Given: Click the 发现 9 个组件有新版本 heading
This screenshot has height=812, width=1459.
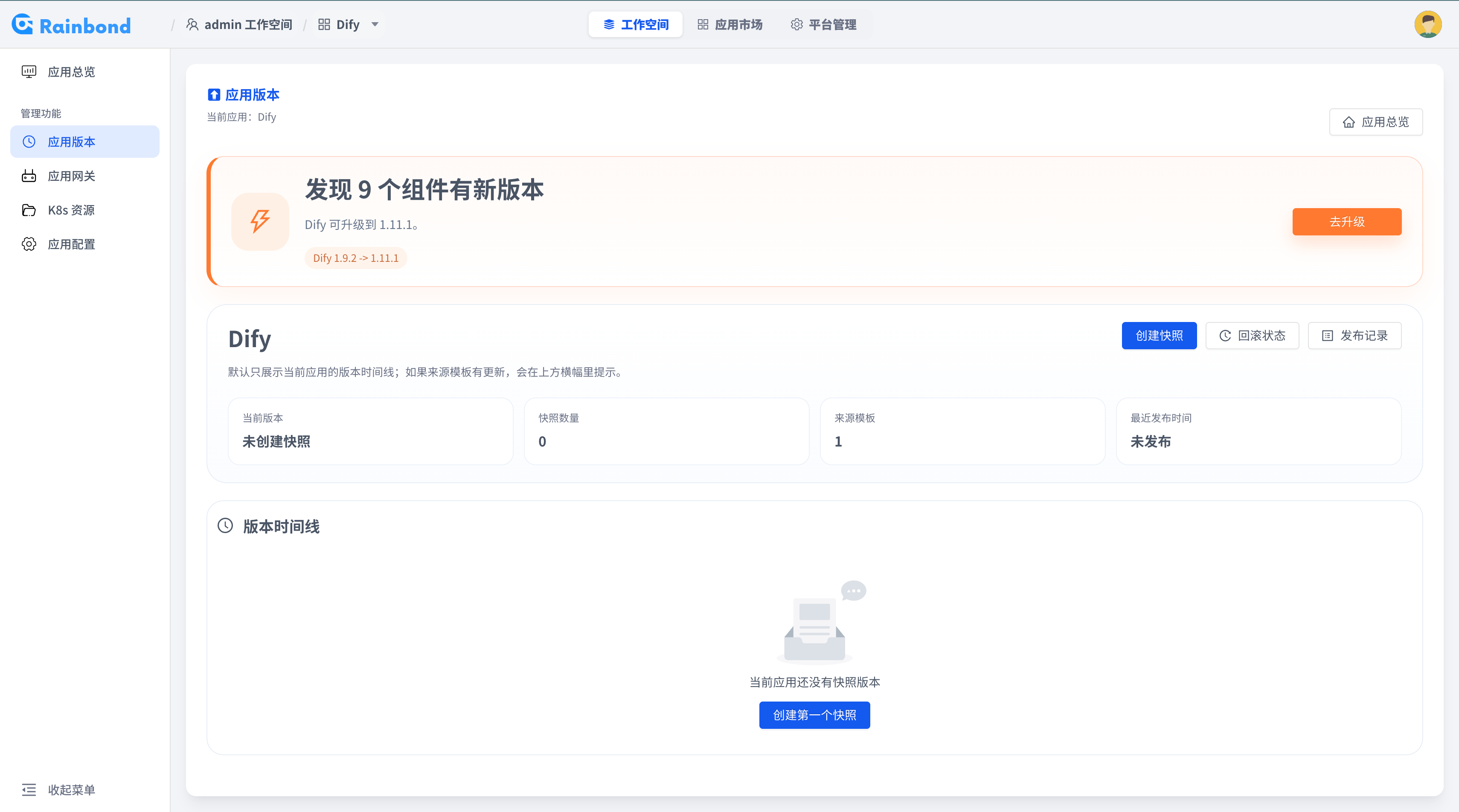Looking at the screenshot, I should (424, 190).
